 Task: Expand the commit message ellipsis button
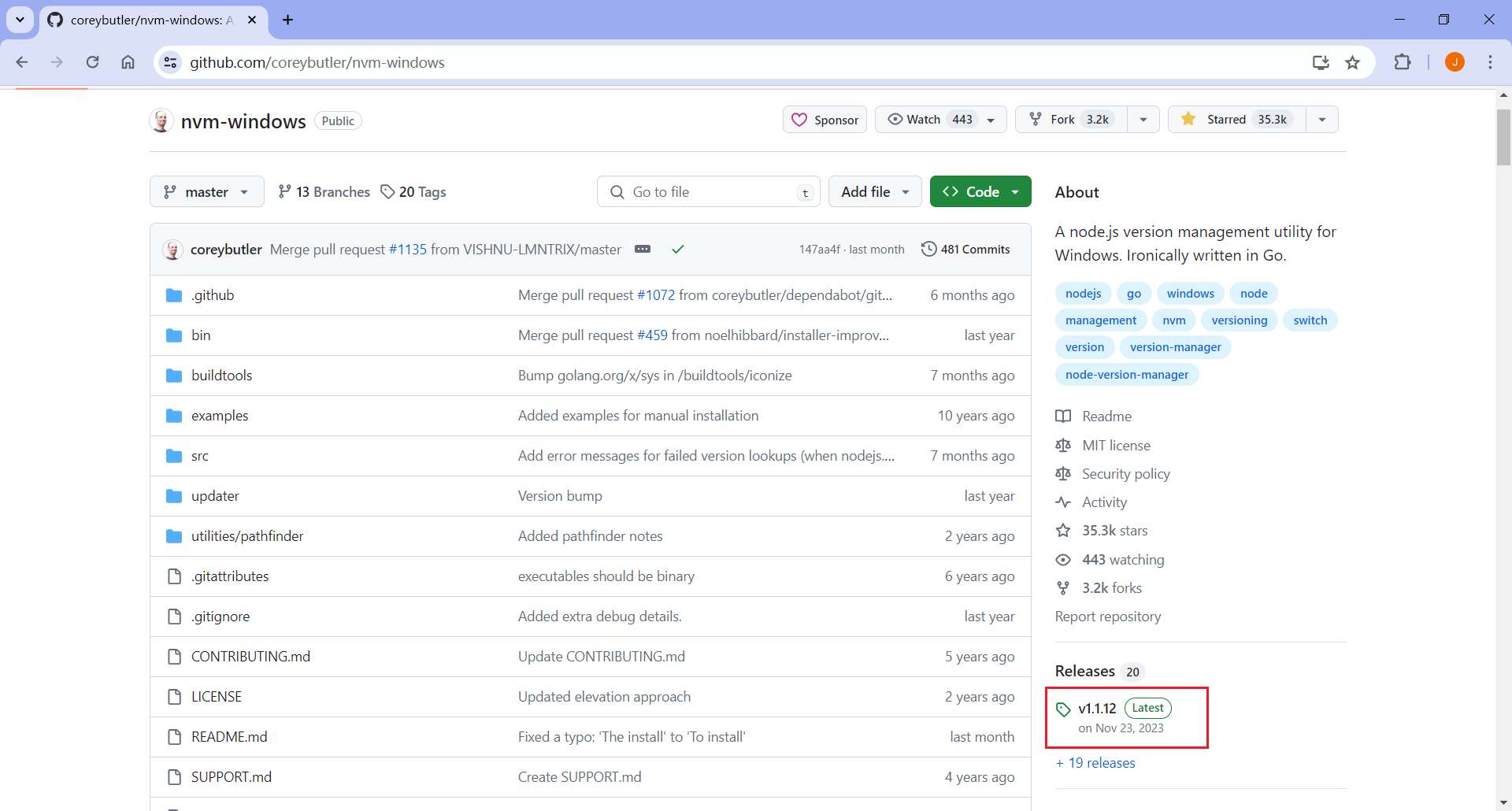click(643, 249)
